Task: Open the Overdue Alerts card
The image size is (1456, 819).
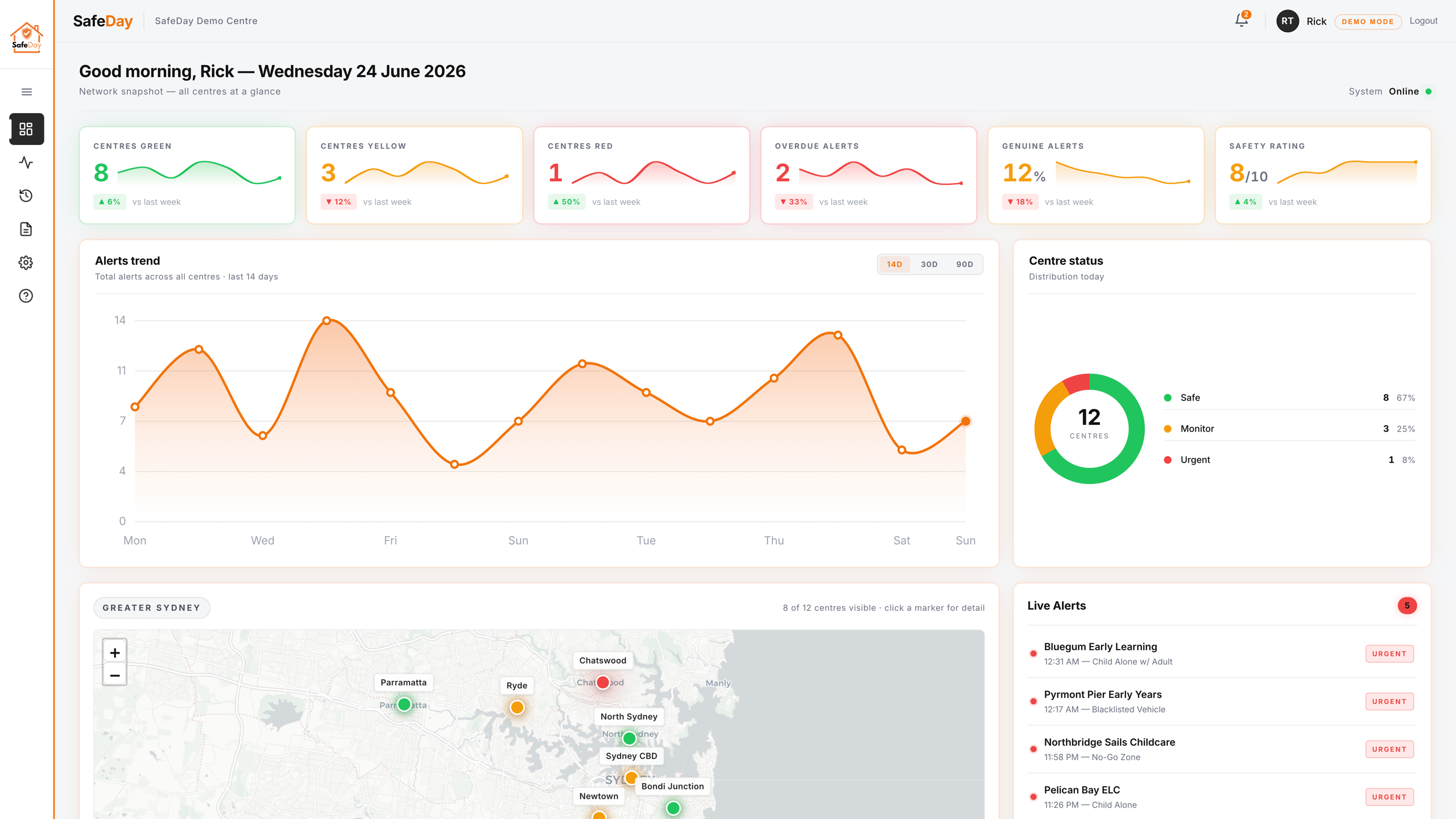Action: (868, 175)
